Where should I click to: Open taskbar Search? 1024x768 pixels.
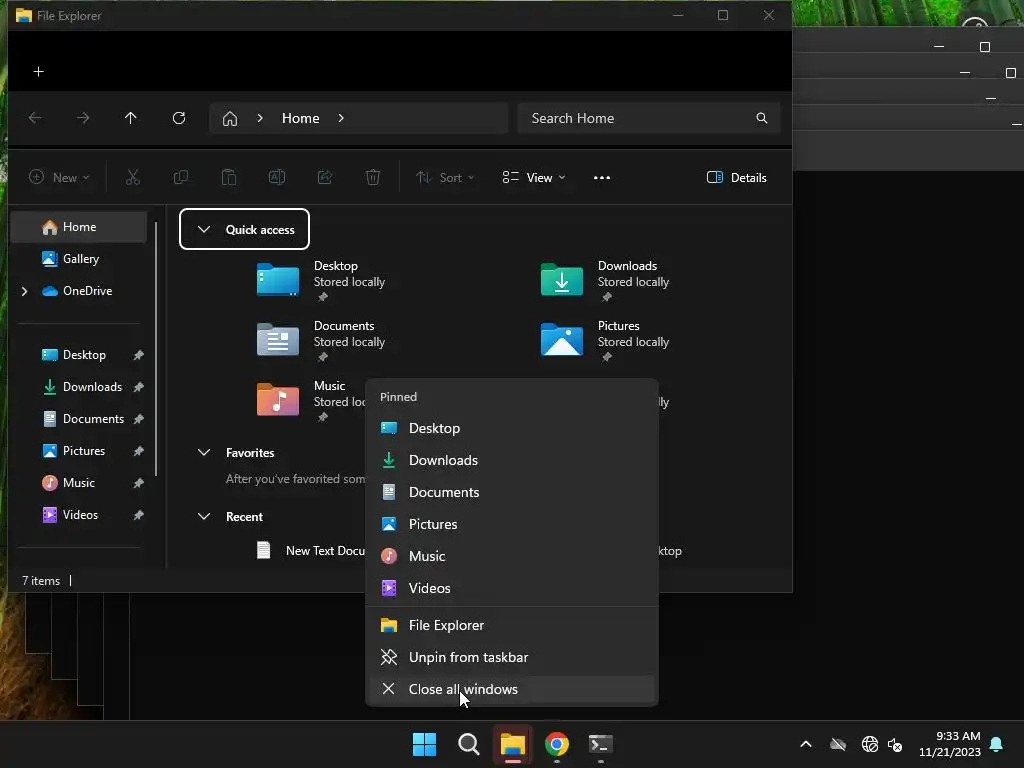pos(469,744)
